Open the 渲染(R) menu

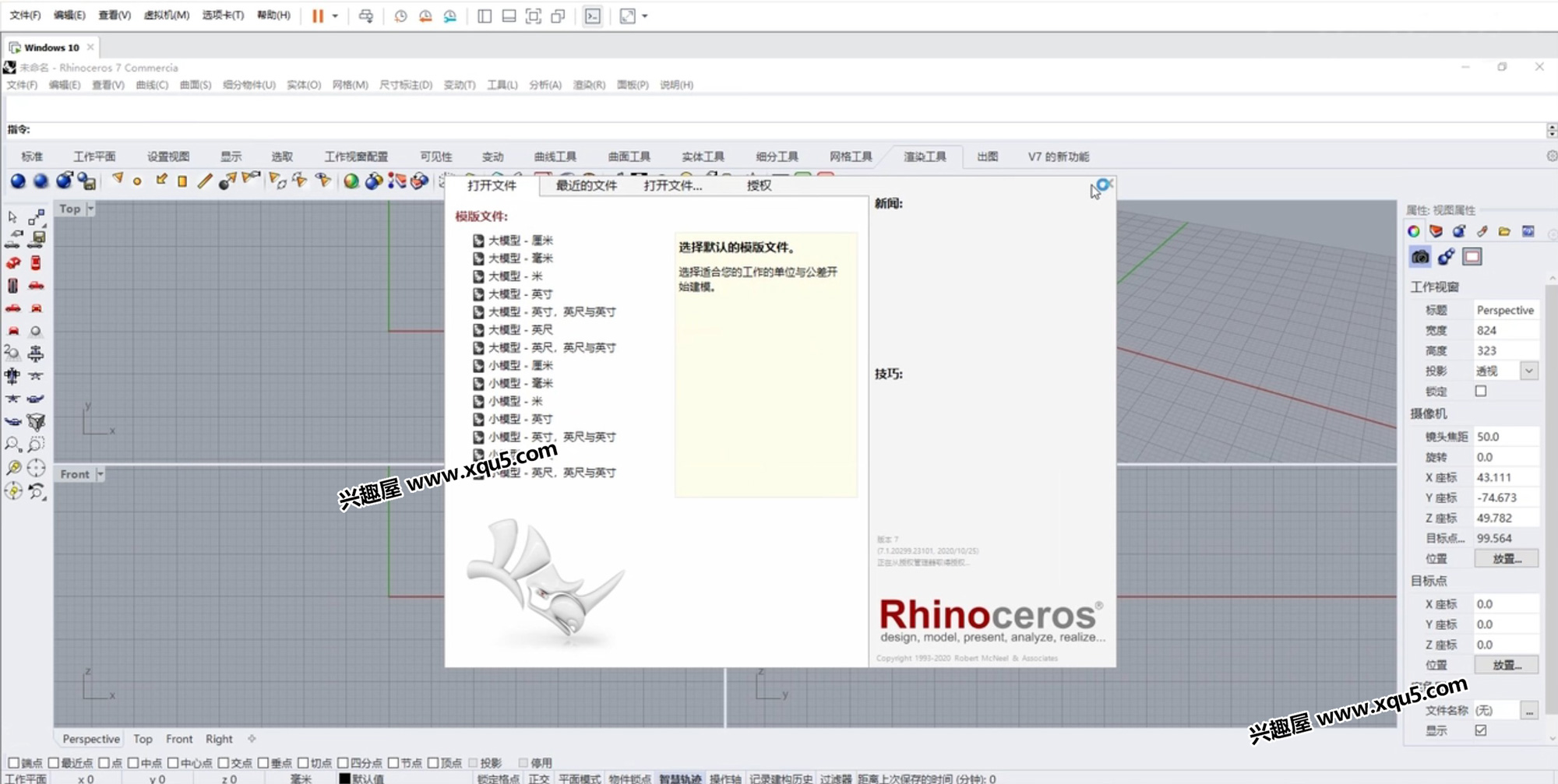click(589, 85)
